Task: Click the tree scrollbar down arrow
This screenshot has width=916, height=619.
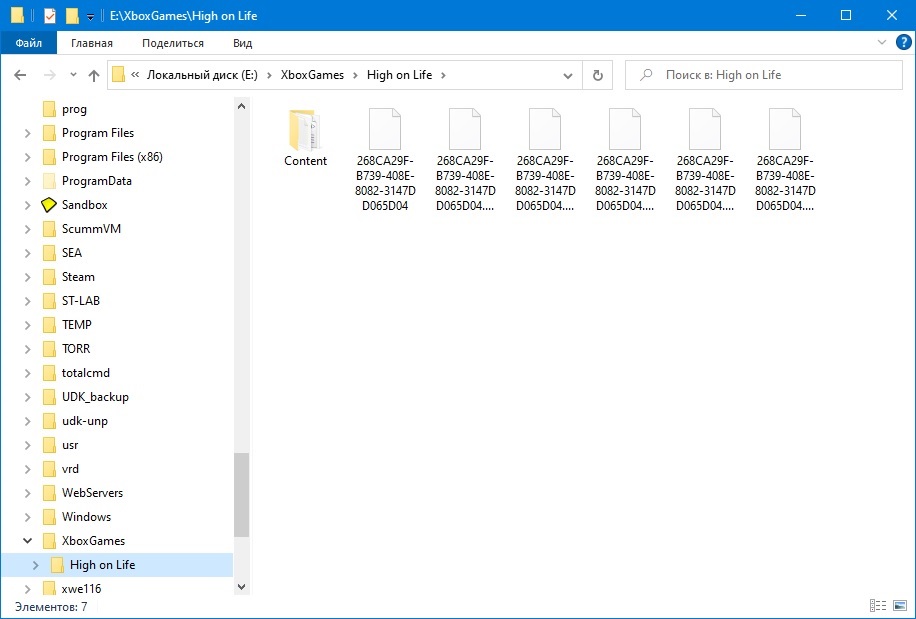Action: point(242,586)
